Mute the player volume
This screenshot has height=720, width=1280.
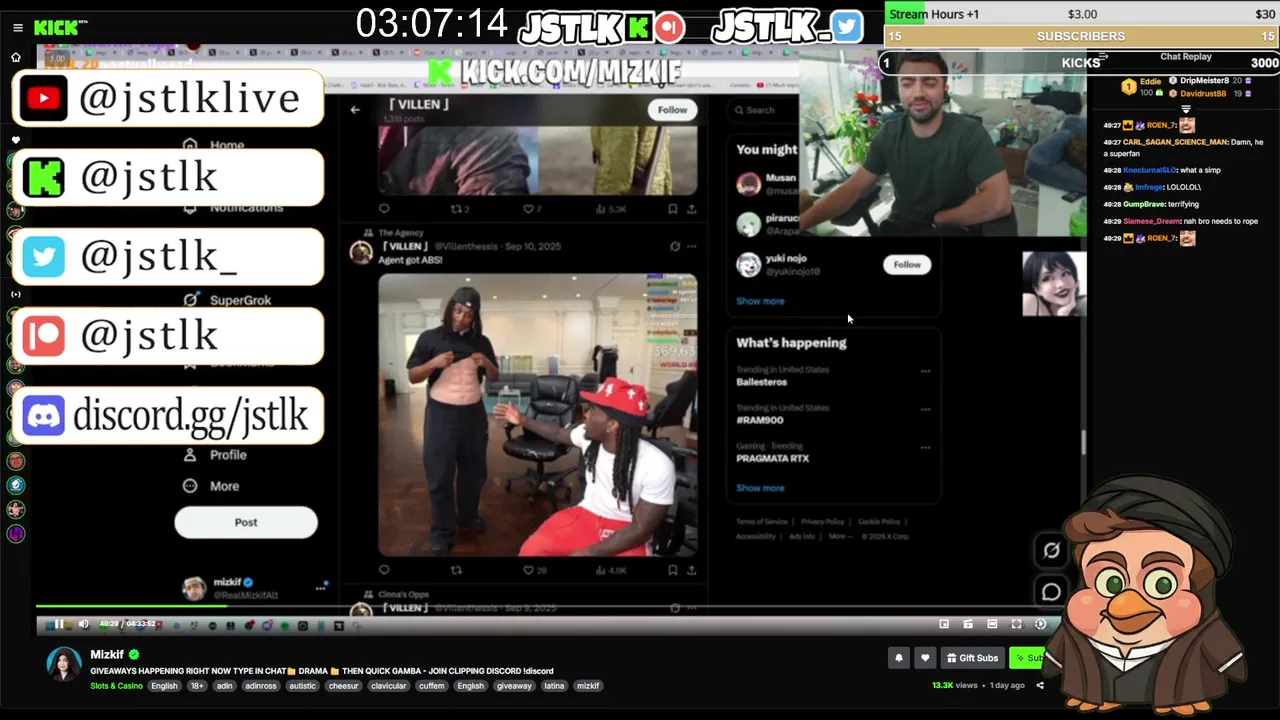click(x=83, y=624)
